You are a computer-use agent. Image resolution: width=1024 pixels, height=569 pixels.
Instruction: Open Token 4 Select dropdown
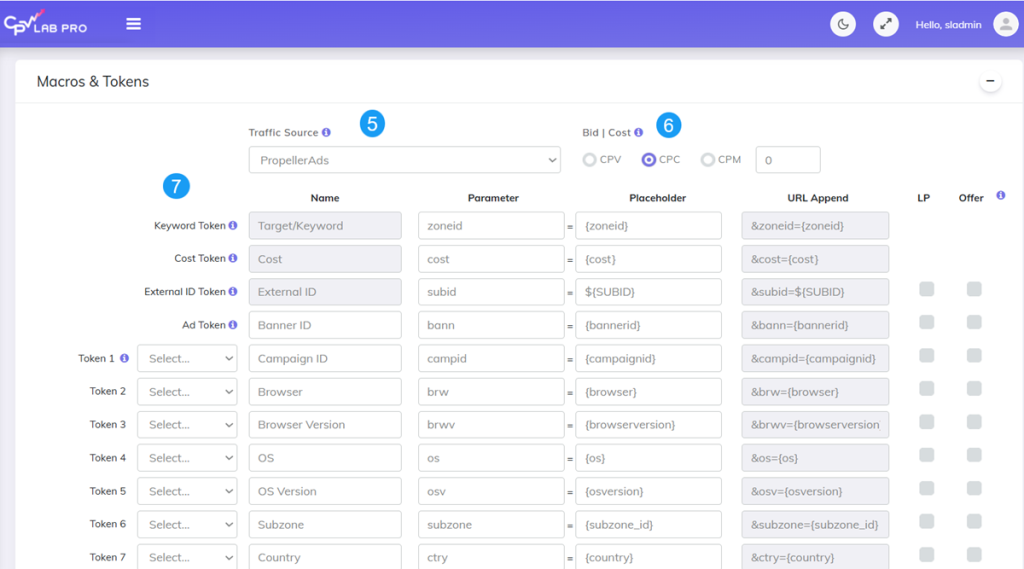[187, 458]
